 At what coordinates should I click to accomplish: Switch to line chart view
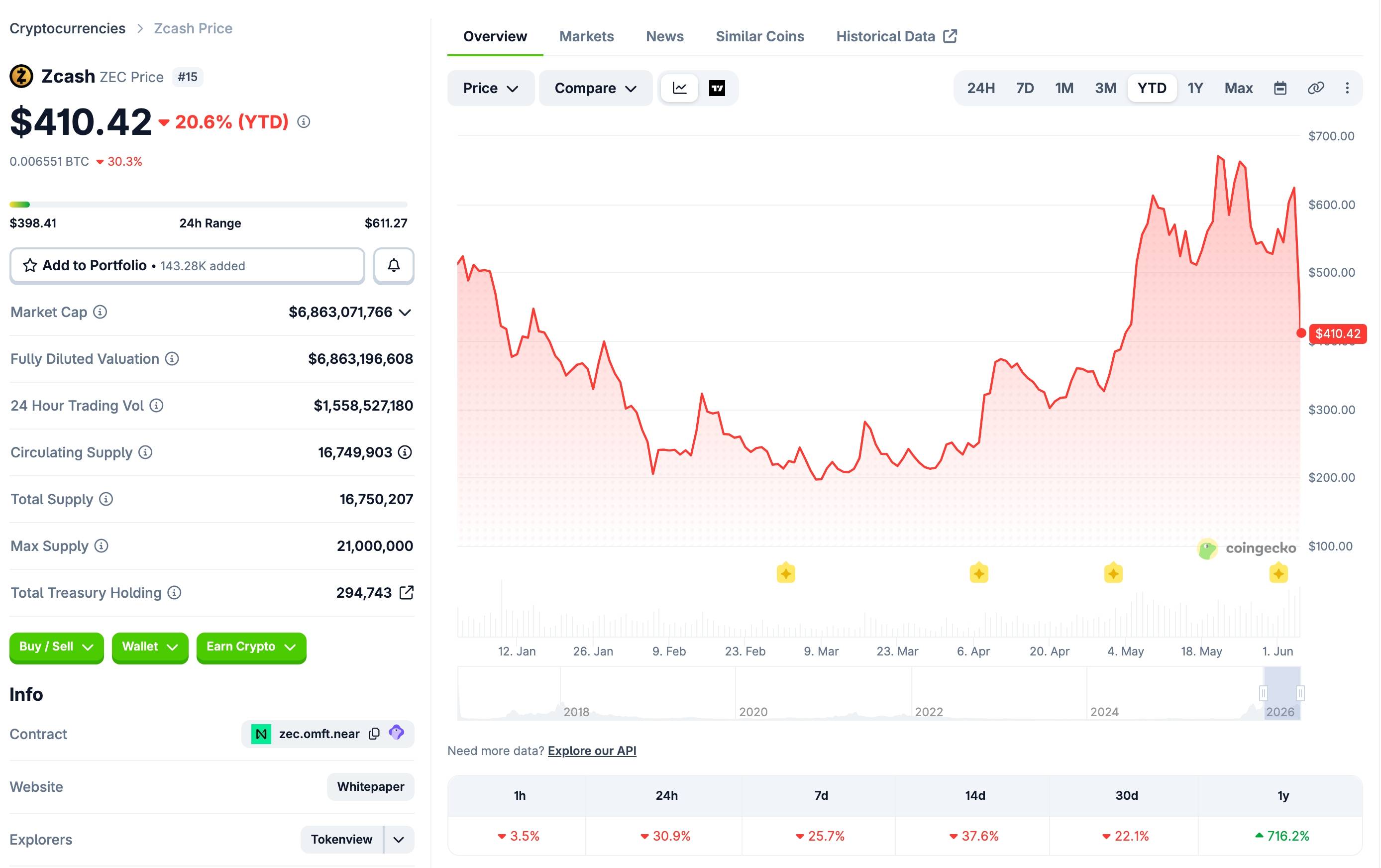[x=680, y=89]
